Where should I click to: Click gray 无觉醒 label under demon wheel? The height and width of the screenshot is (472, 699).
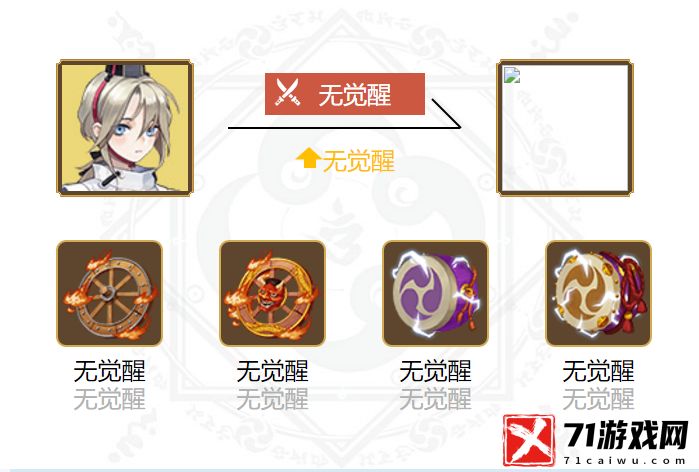tap(272, 399)
